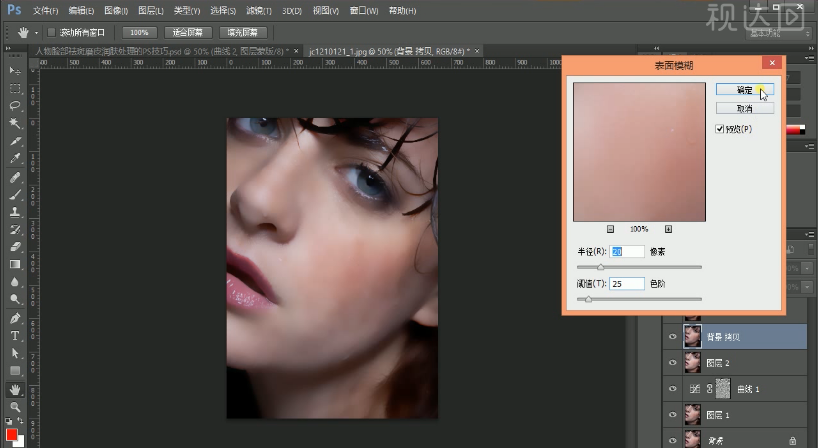Select the Rectangle shape tool
This screenshot has height=448, width=818.
click(x=15, y=371)
